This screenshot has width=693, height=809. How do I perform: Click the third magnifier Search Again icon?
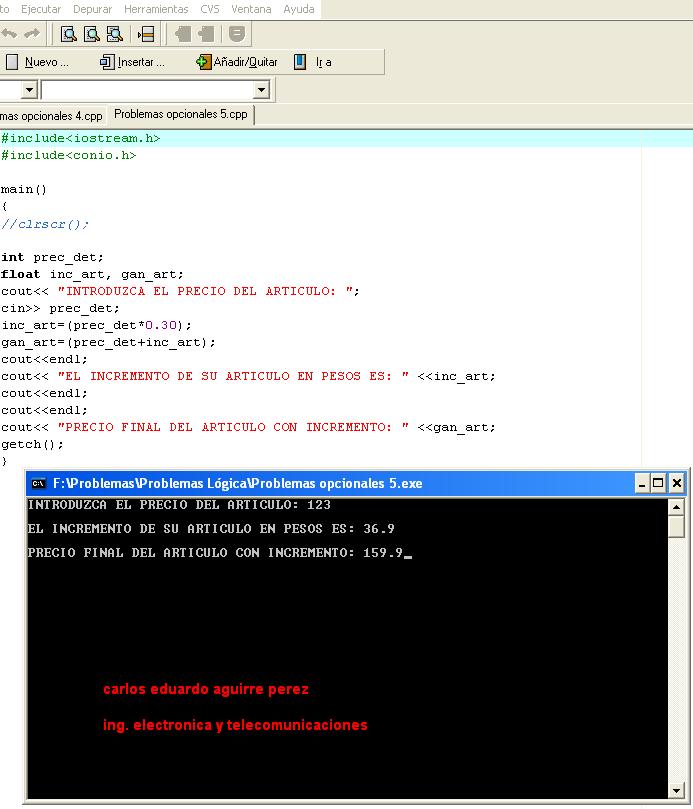coord(115,35)
